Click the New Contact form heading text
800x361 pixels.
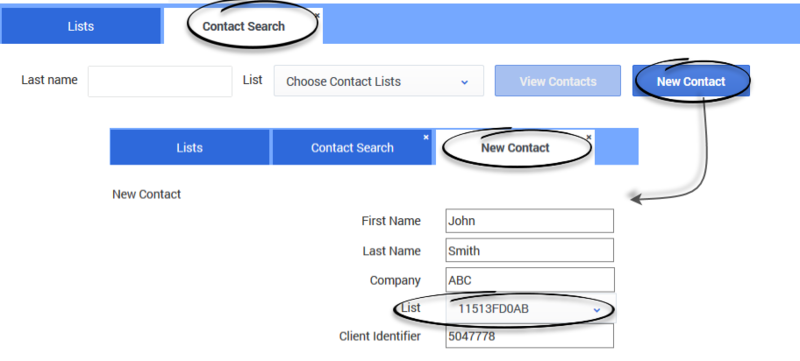pyautogui.click(x=146, y=194)
